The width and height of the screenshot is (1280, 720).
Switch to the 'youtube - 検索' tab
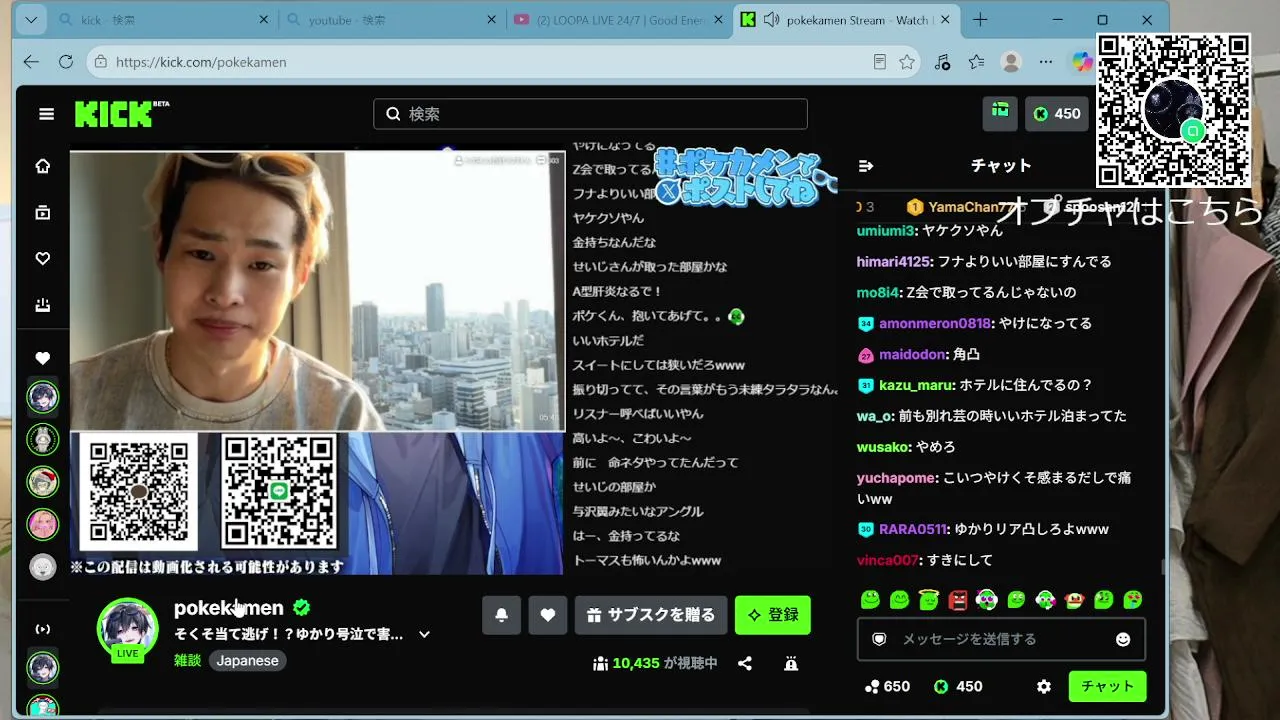393,20
